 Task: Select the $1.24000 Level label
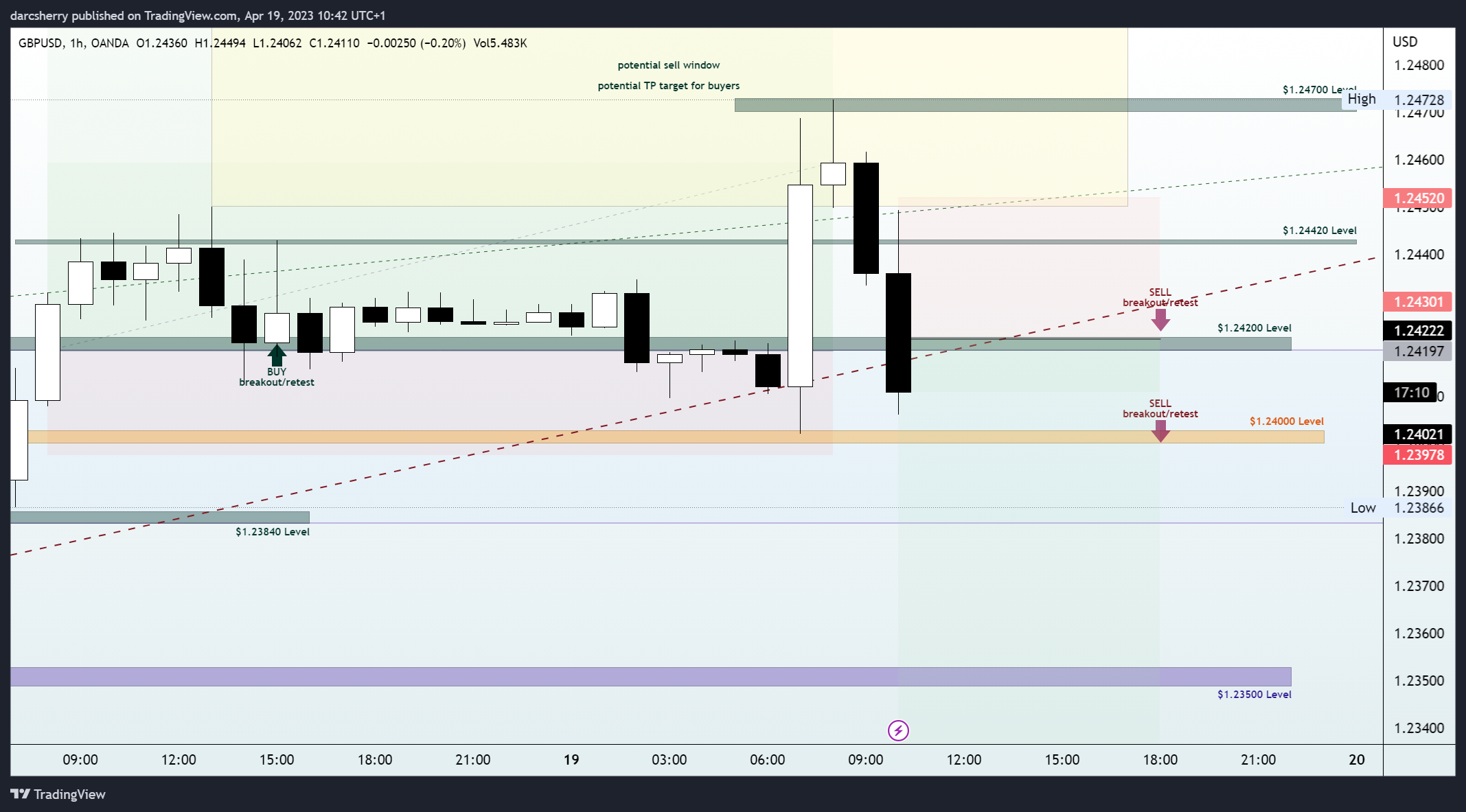(1286, 421)
